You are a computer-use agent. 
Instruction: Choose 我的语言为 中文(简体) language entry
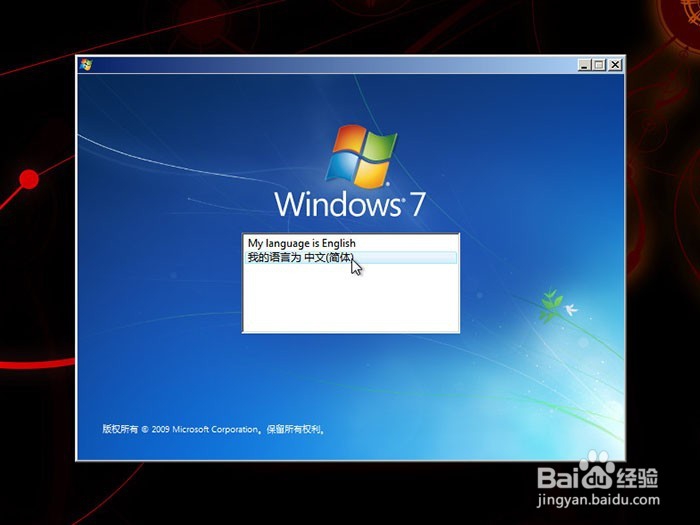(x=350, y=258)
